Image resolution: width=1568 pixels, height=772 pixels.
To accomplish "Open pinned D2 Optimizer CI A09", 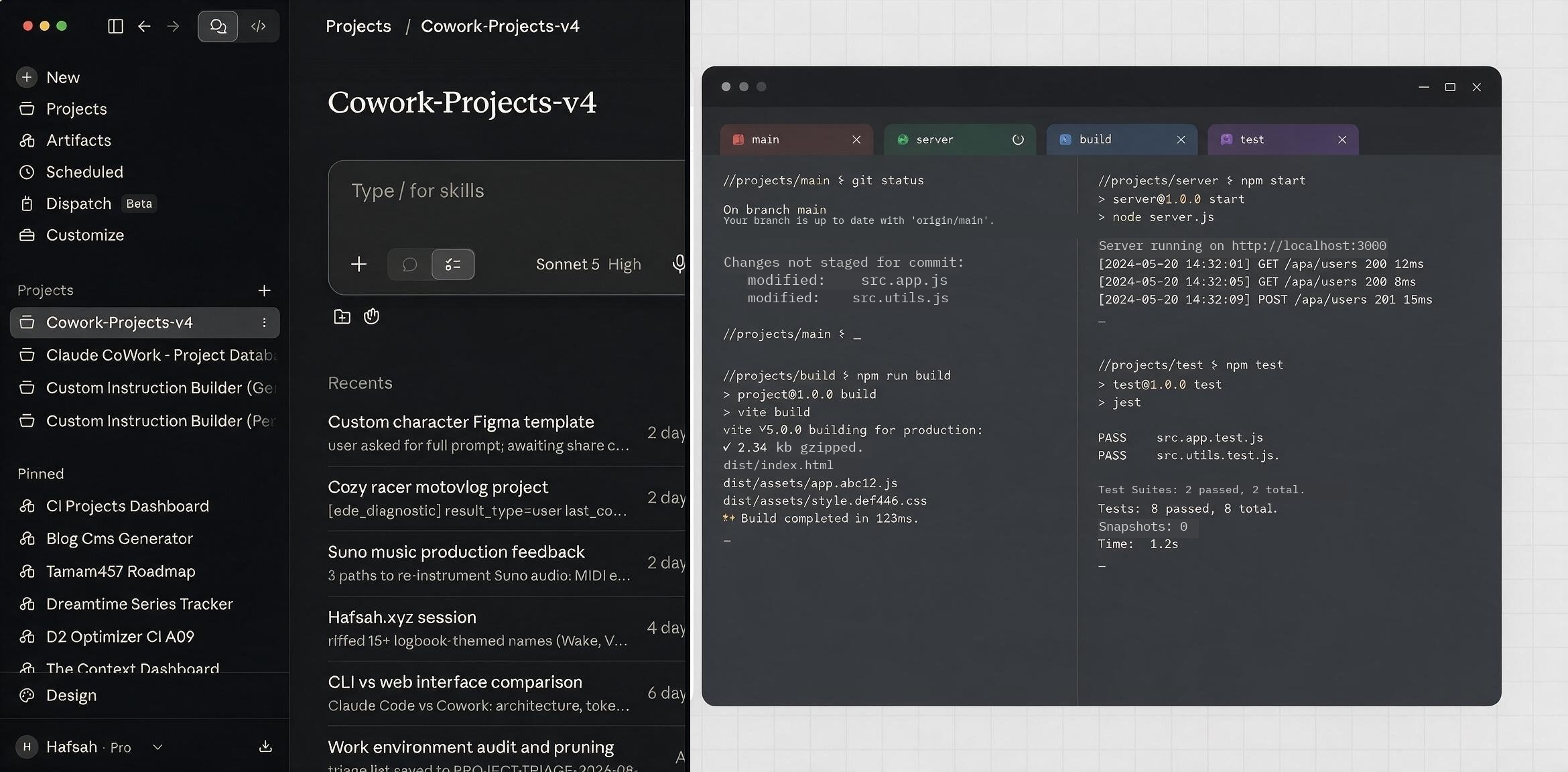I will [x=107, y=637].
